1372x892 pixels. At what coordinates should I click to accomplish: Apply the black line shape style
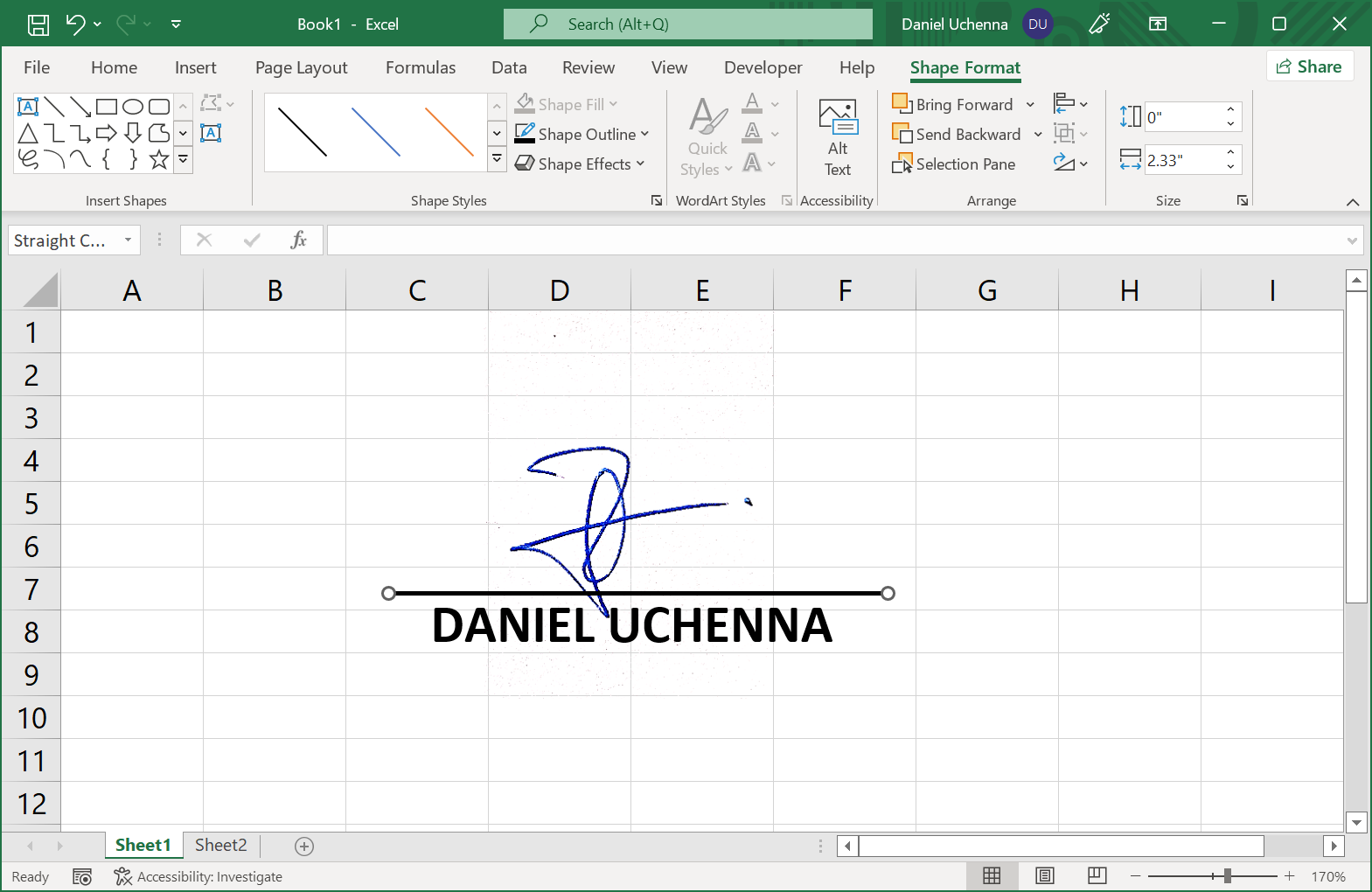click(302, 132)
